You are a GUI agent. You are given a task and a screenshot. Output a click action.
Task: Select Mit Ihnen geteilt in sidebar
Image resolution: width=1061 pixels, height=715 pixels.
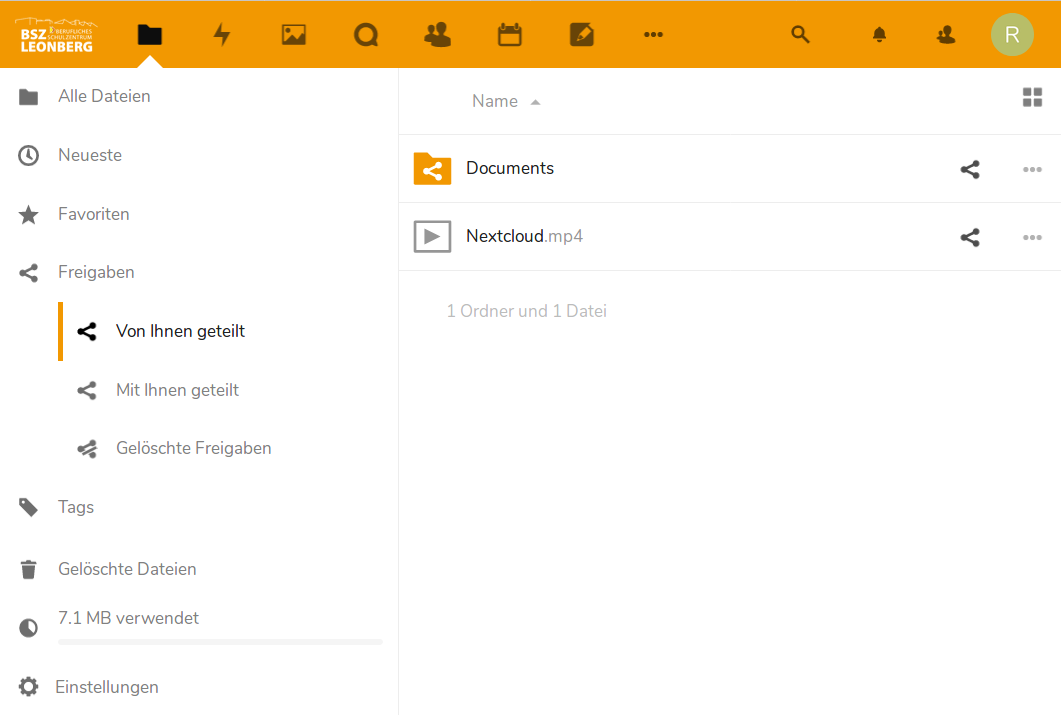(x=177, y=390)
